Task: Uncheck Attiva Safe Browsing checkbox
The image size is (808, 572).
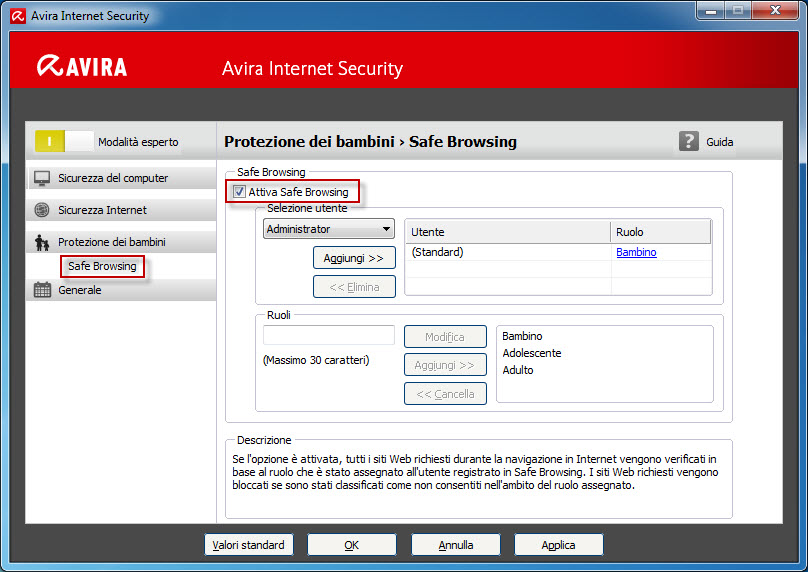Action: pos(239,192)
